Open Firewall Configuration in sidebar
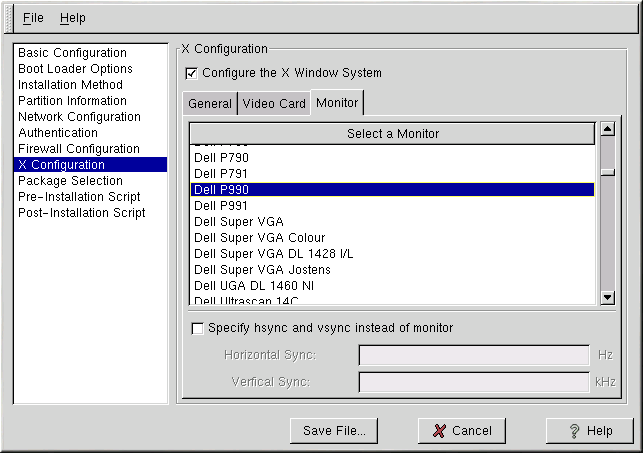This screenshot has width=643, height=453. tap(78, 149)
